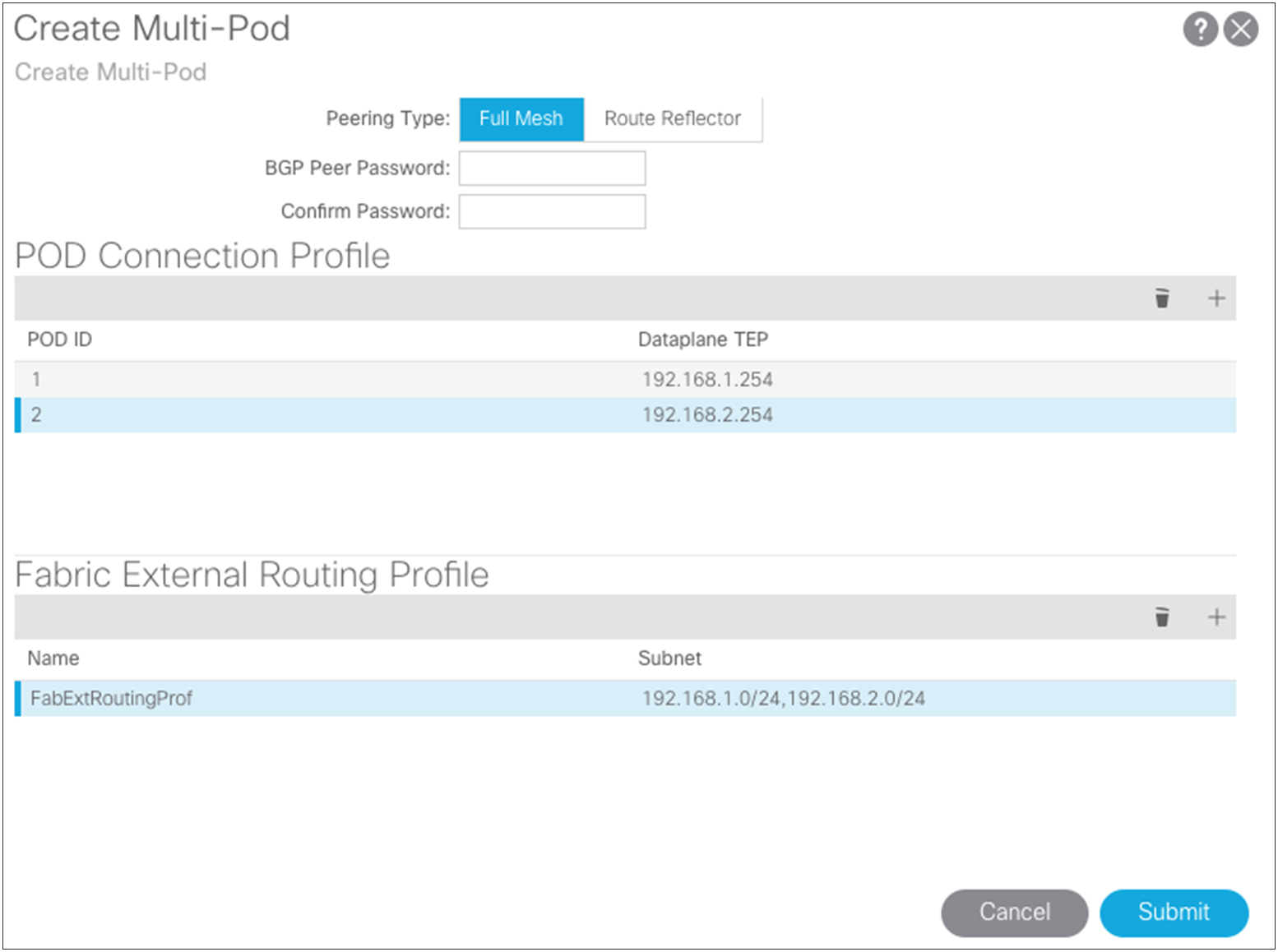Submit the Multi-Pod configuration
Image resolution: width=1278 pixels, height=952 pixels.
[1174, 913]
